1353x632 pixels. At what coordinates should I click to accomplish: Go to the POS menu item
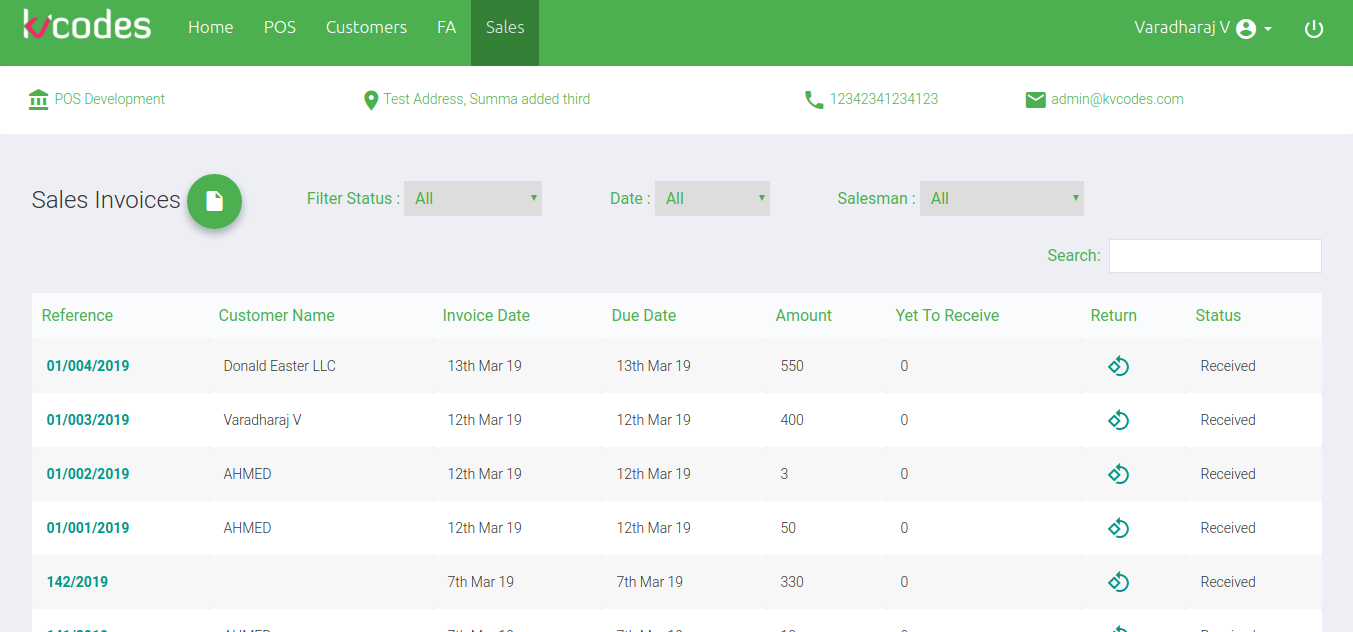(280, 28)
